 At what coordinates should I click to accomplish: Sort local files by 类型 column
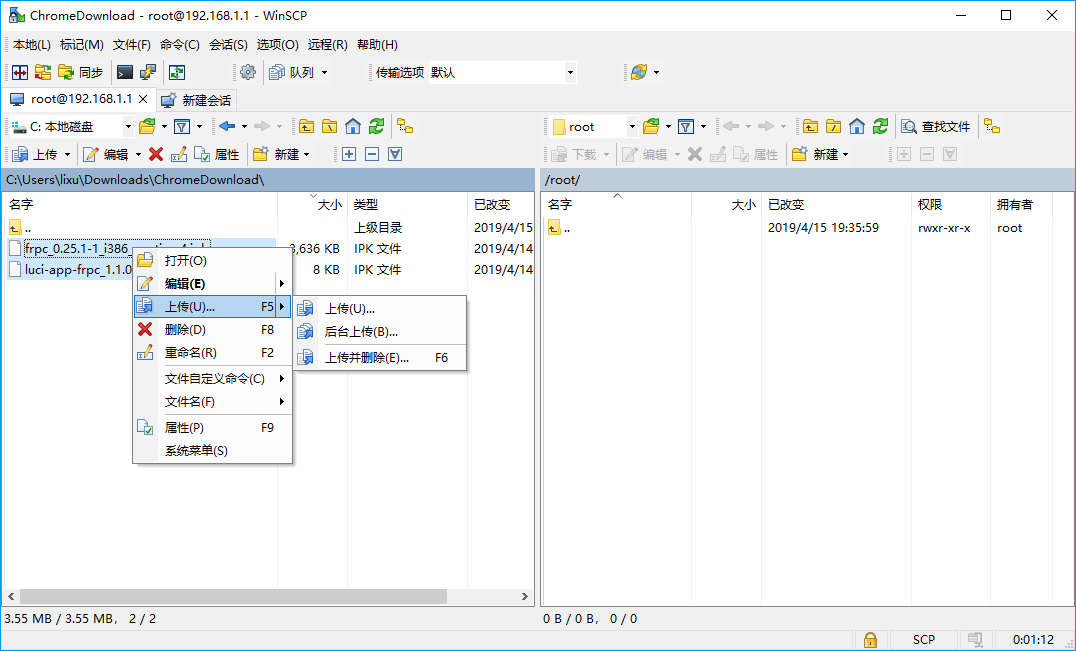407,204
